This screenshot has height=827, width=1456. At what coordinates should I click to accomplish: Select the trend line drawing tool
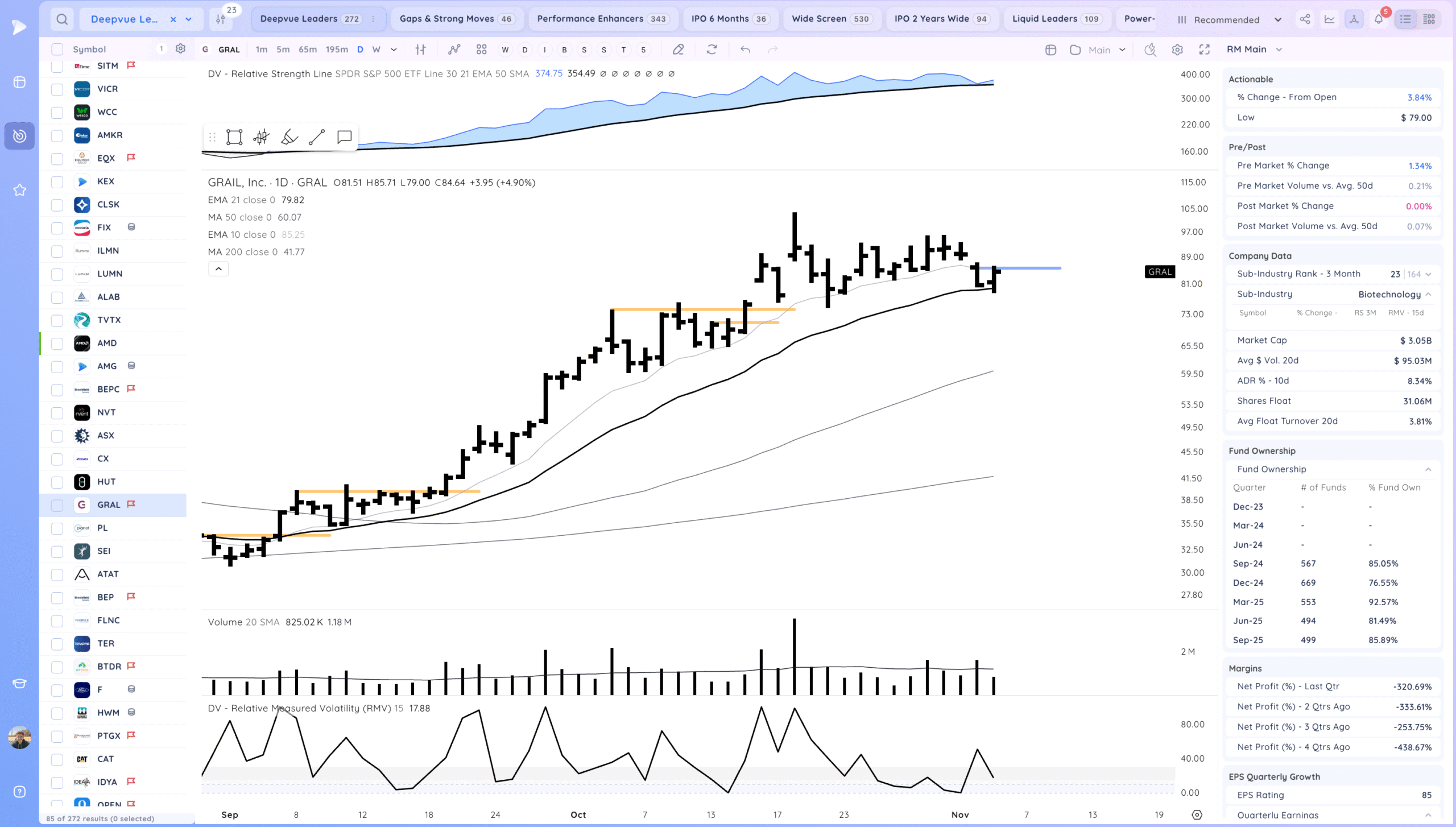[317, 137]
